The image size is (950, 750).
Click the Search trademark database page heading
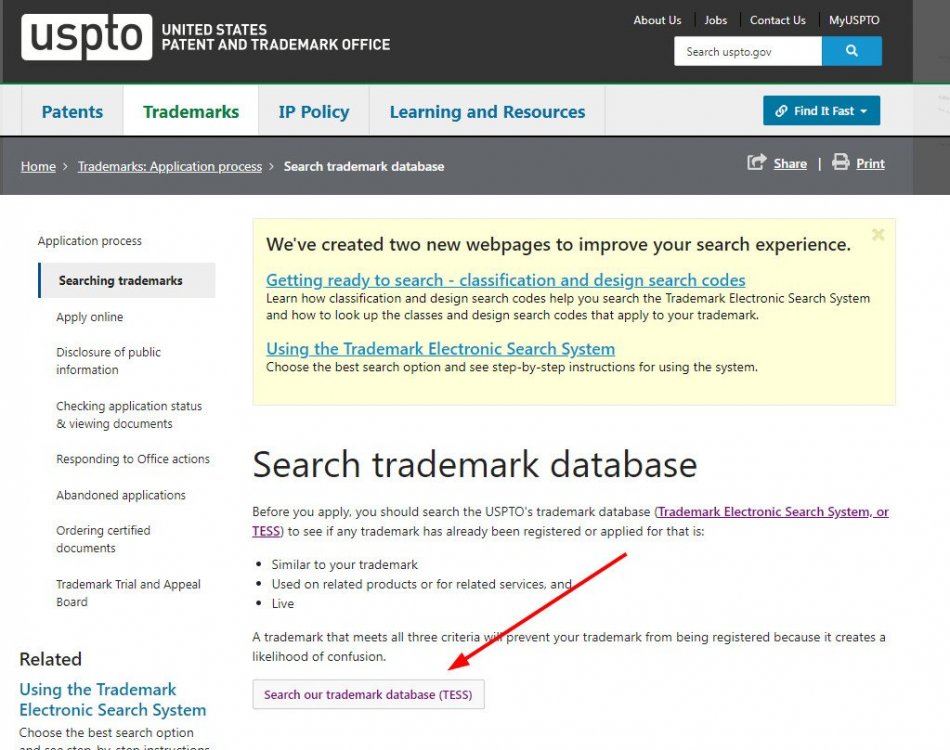click(474, 465)
